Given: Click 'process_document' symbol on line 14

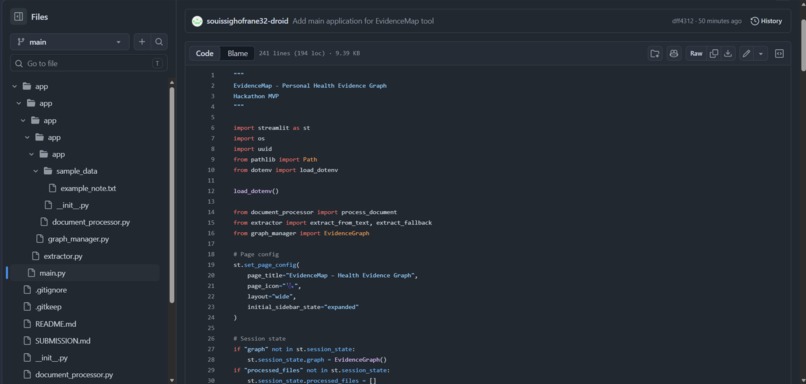Looking at the screenshot, I should [x=369, y=212].
